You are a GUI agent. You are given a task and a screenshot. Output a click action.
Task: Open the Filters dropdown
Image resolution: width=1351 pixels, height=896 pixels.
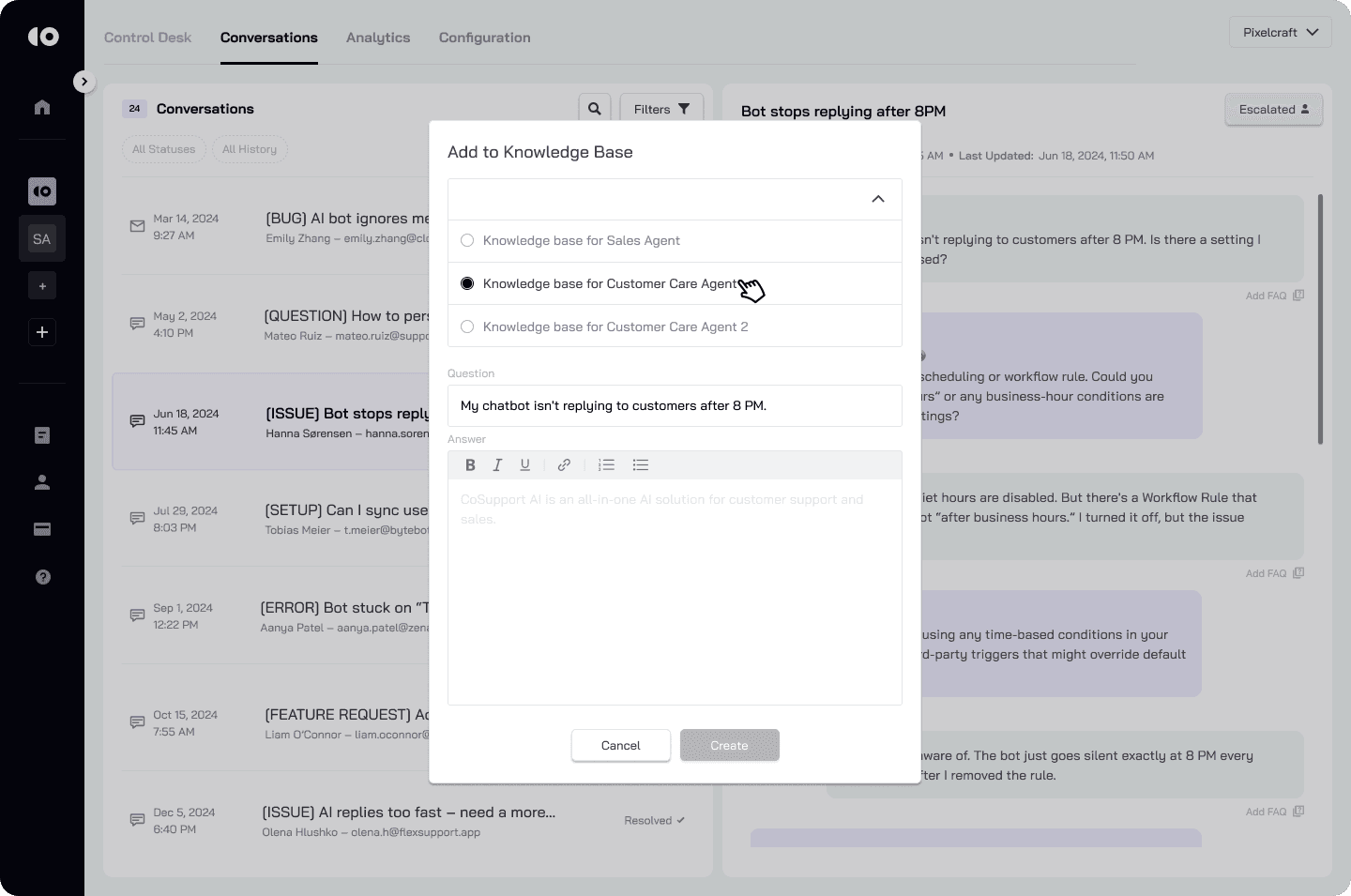coord(661,109)
